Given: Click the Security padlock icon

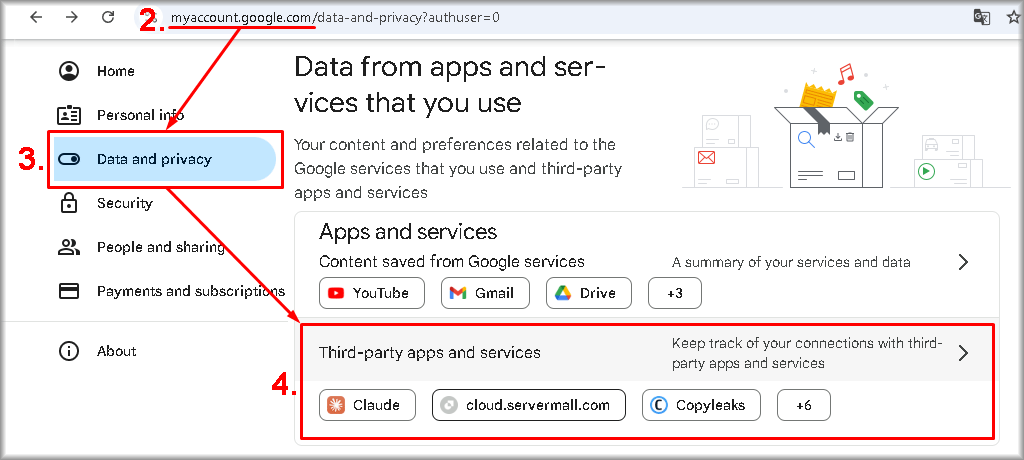Looking at the screenshot, I should [69, 203].
